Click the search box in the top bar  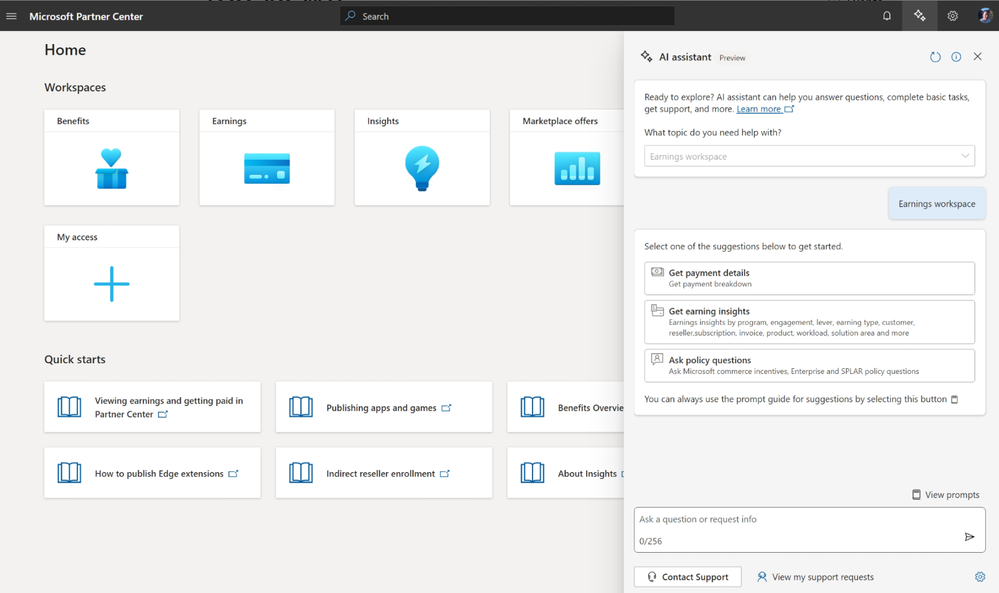pos(507,16)
